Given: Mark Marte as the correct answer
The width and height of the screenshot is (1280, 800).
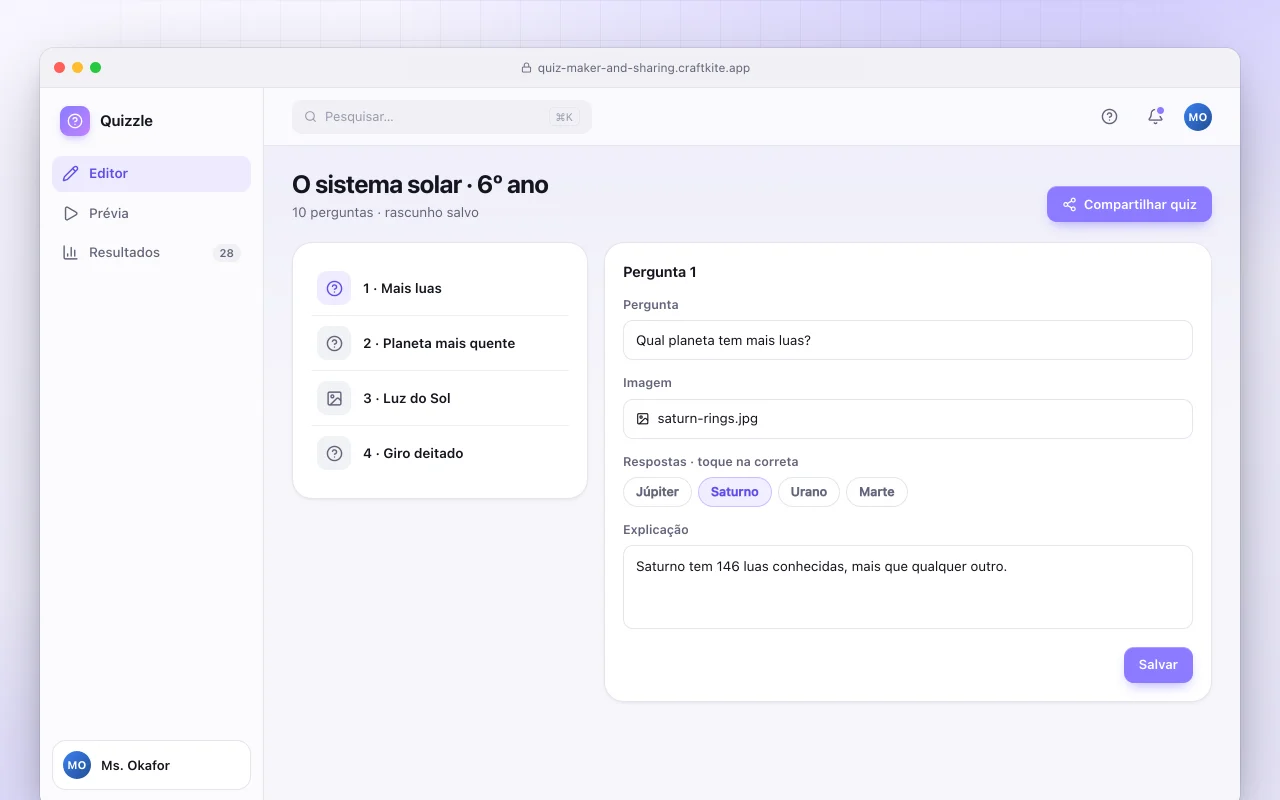Looking at the screenshot, I should pos(877,492).
